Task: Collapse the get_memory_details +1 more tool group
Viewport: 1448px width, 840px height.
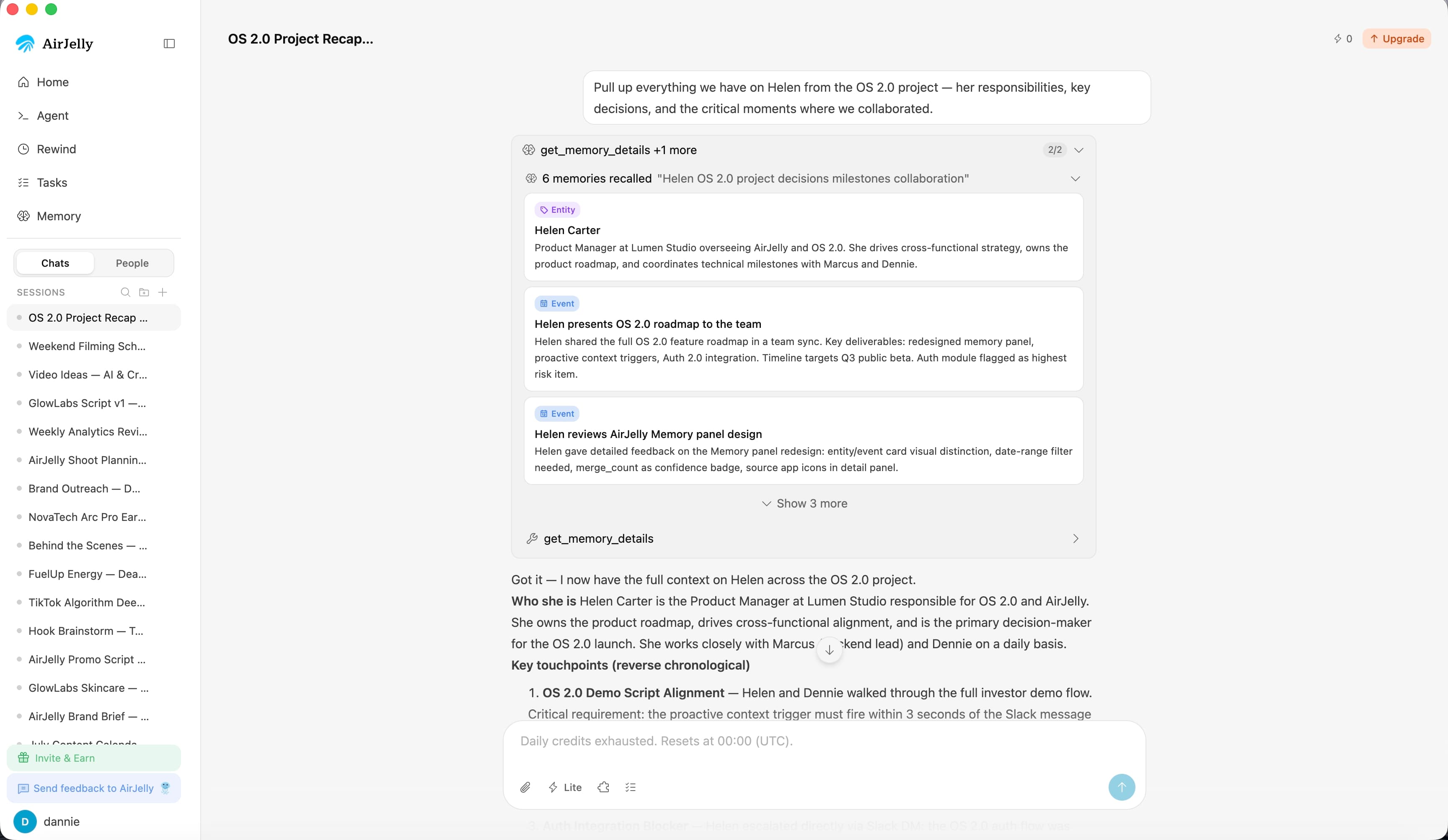Action: click(x=1078, y=150)
